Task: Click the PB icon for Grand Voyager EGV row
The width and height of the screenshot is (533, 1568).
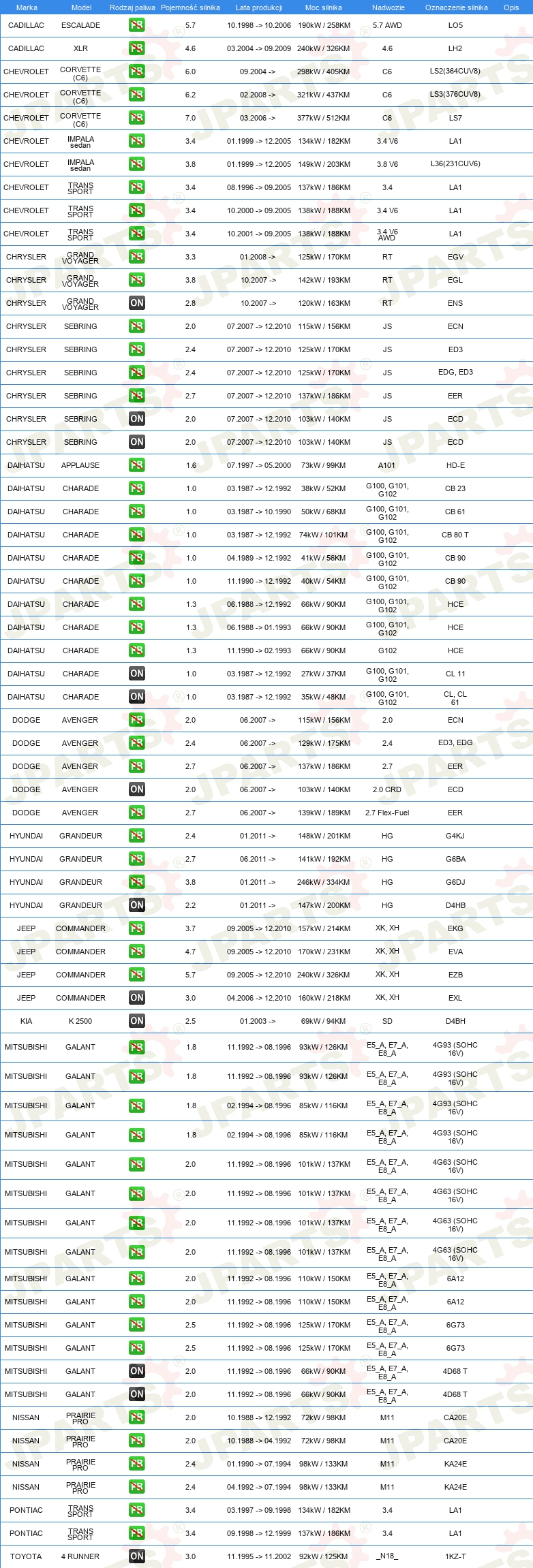Action: (x=136, y=257)
